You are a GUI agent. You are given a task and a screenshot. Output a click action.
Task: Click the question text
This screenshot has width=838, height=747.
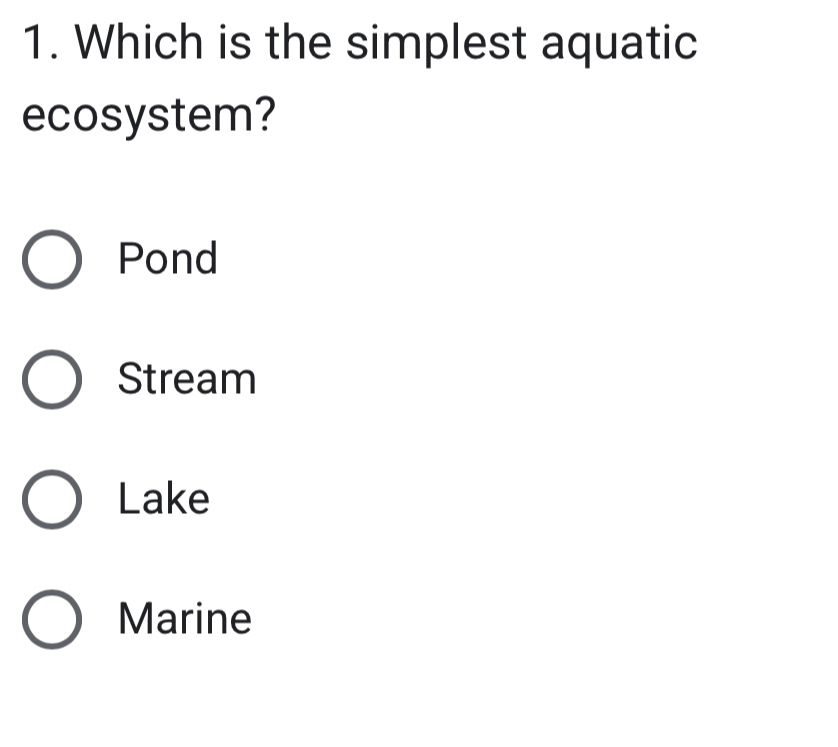point(358,42)
